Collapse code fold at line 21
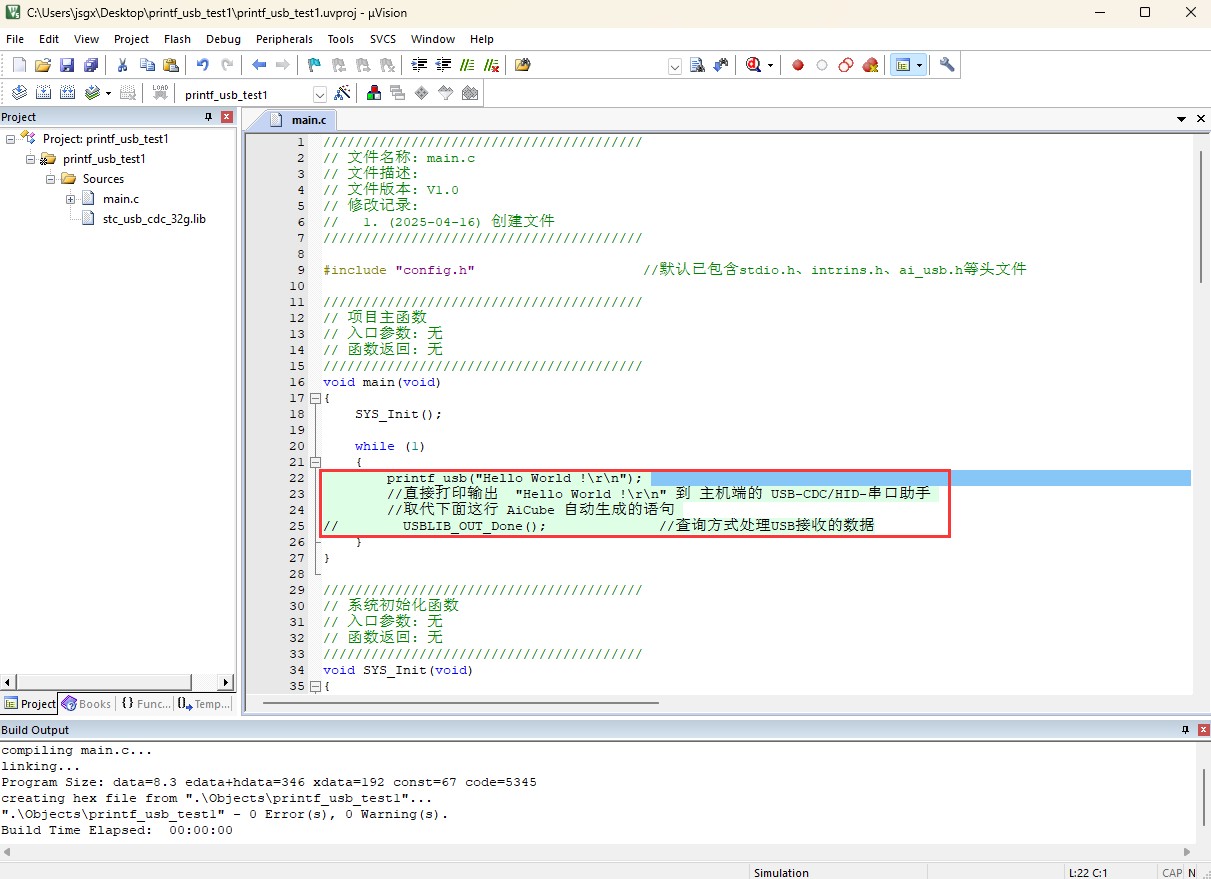 point(315,462)
